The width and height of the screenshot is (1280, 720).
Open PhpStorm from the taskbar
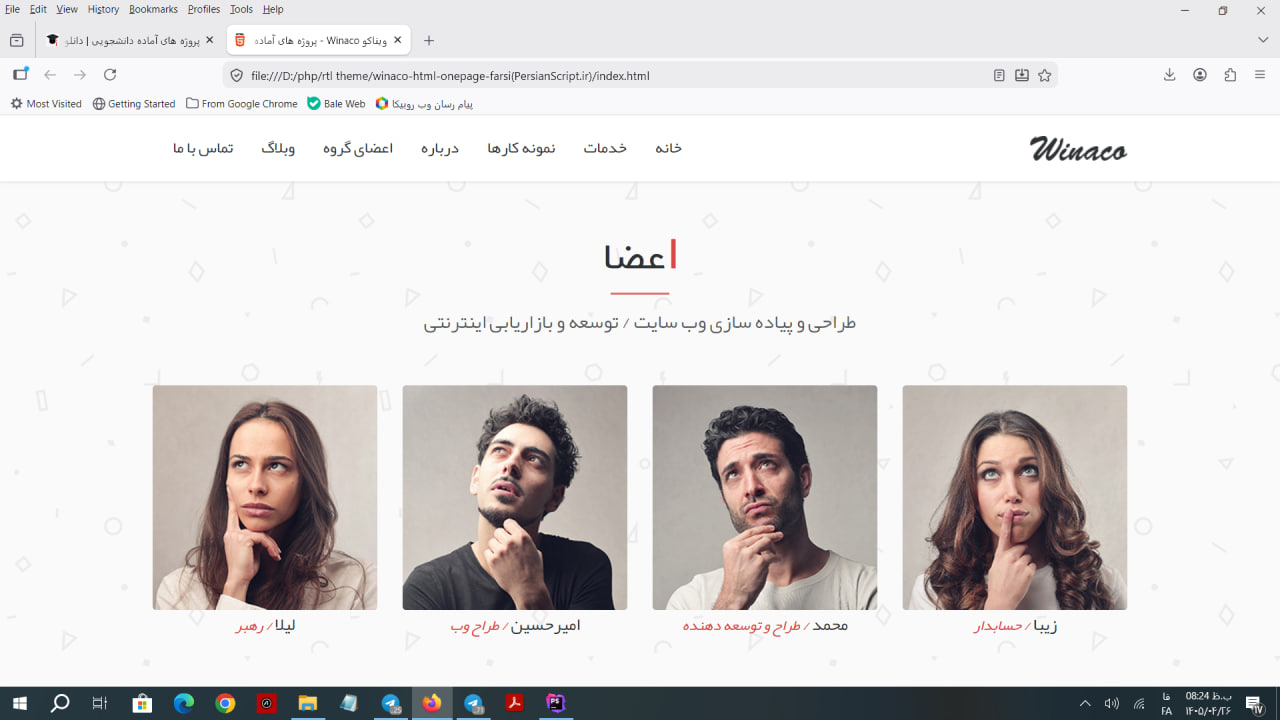(556, 703)
